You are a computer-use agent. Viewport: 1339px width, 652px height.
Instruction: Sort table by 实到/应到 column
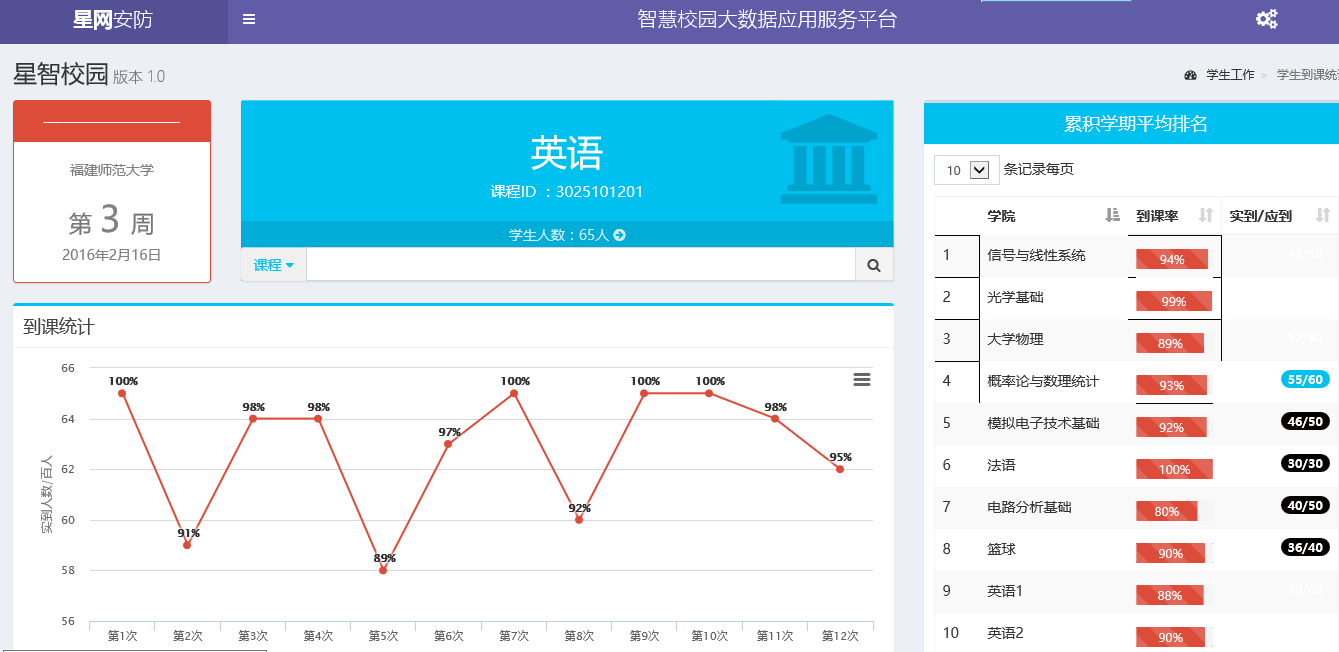[1322, 215]
